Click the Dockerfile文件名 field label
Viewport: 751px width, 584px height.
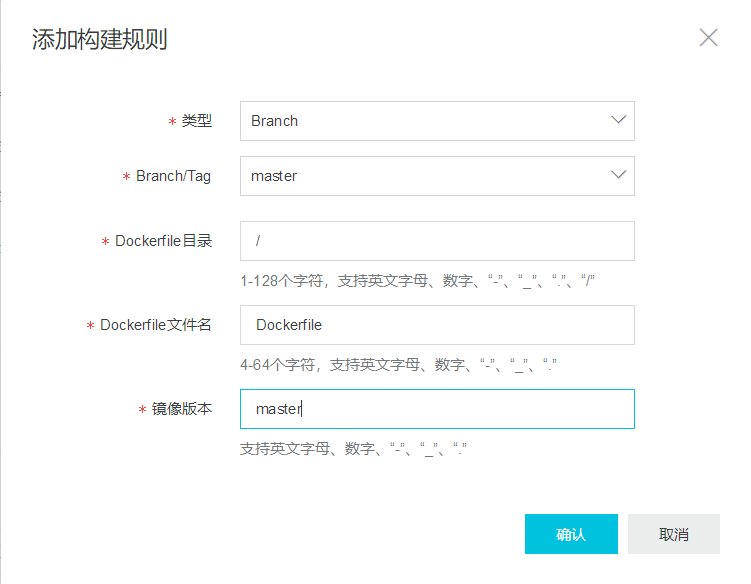click(x=156, y=325)
